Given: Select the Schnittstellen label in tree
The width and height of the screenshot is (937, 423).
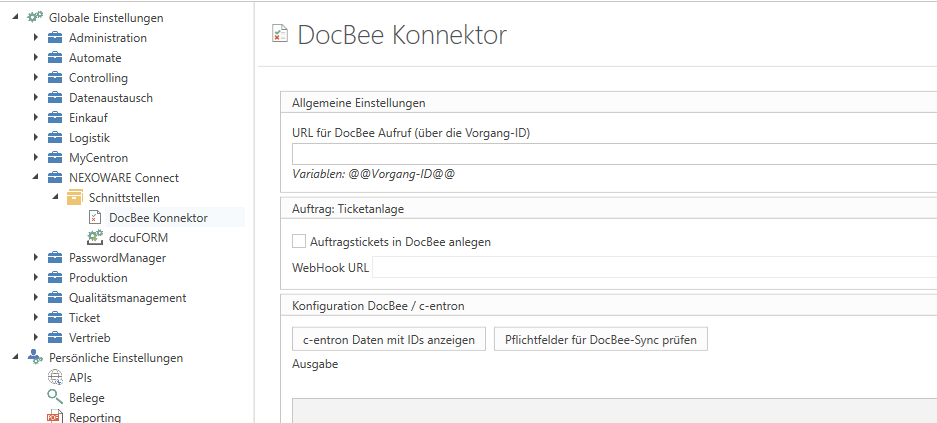Looking at the screenshot, I should tap(124, 198).
